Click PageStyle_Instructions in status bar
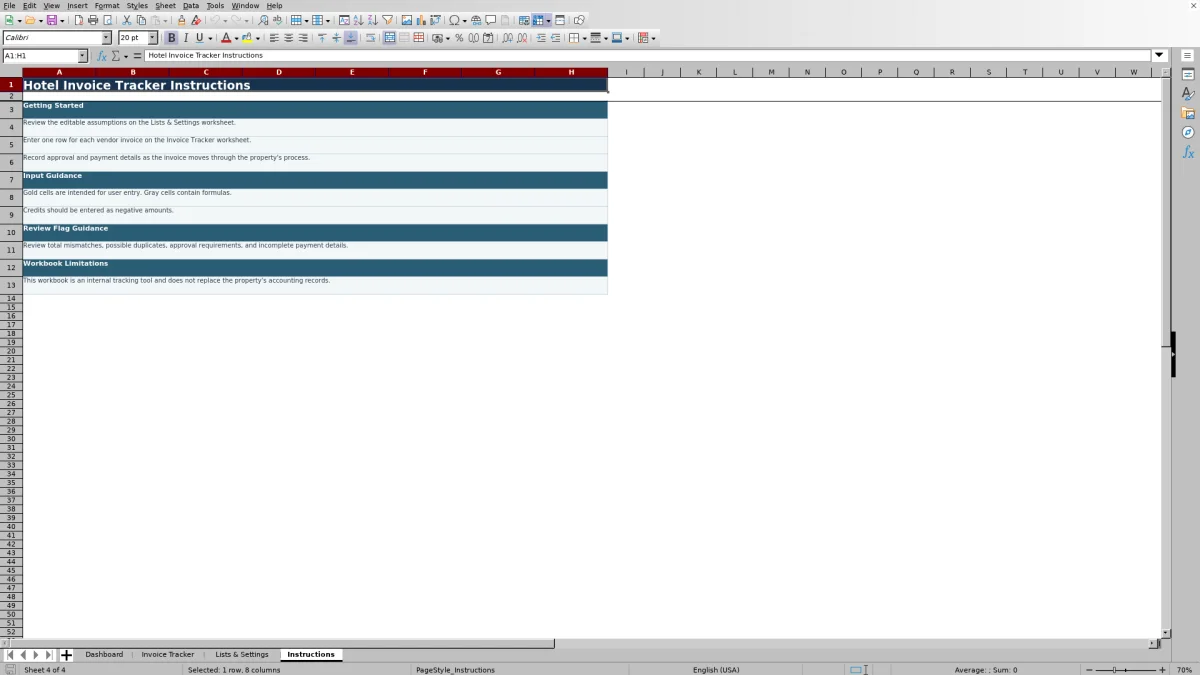This screenshot has height=675, width=1200. (x=455, y=670)
